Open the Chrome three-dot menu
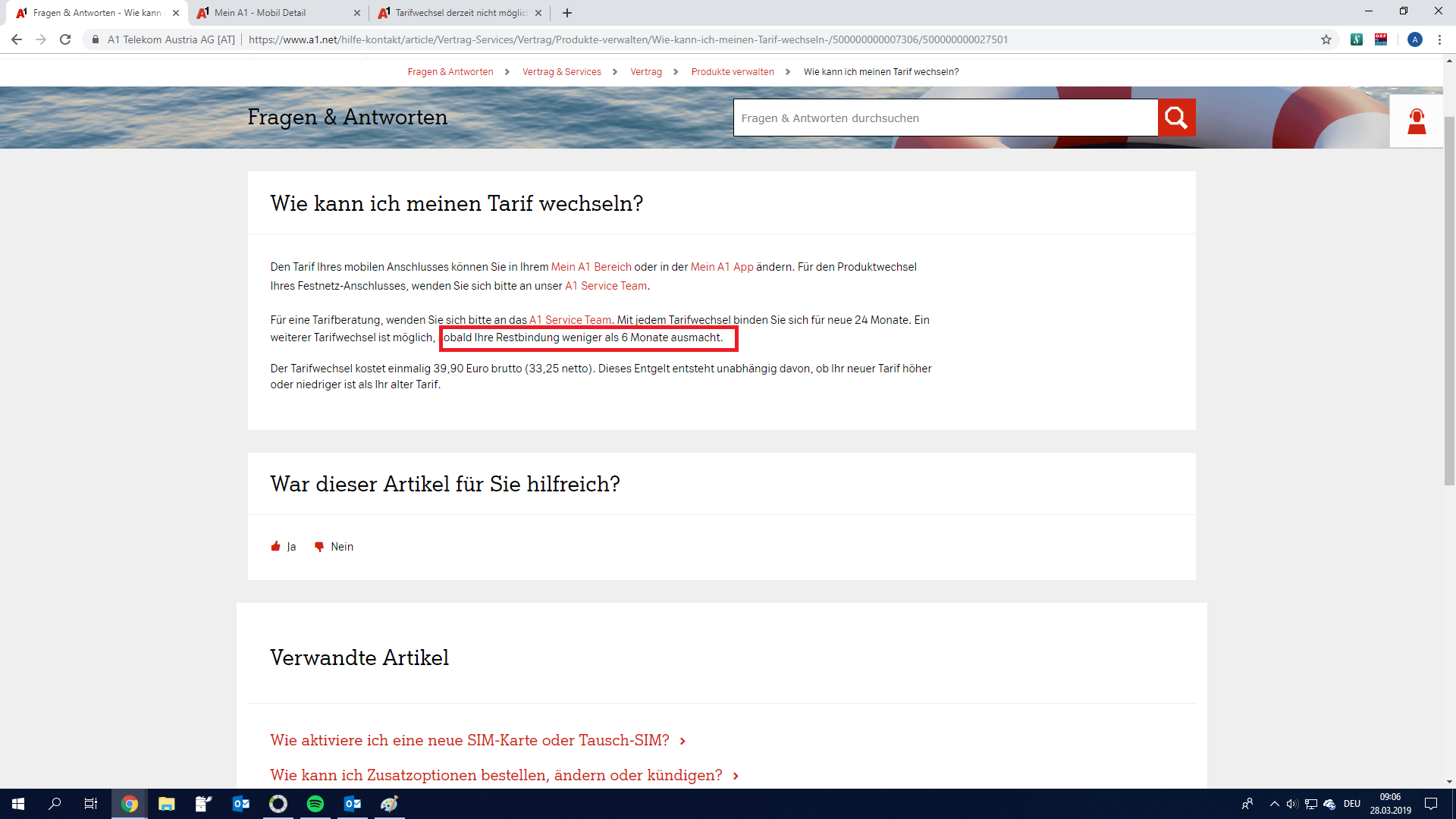 [x=1439, y=39]
